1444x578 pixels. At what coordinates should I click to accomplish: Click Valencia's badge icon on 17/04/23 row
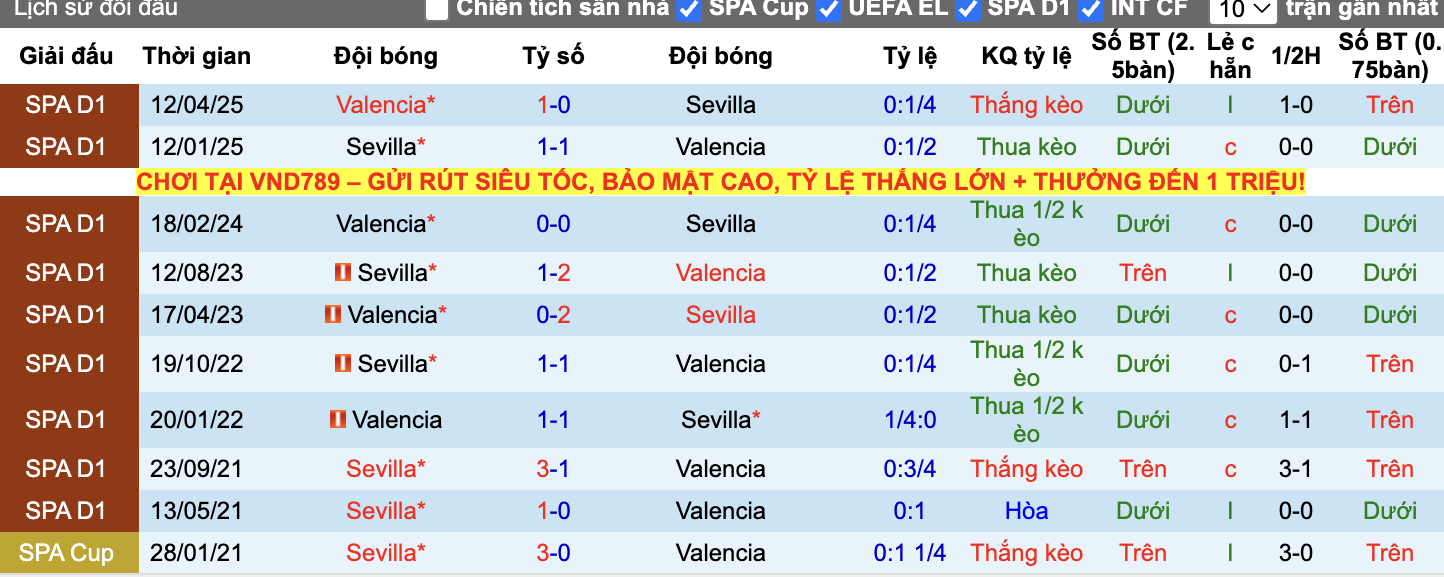click(x=334, y=314)
